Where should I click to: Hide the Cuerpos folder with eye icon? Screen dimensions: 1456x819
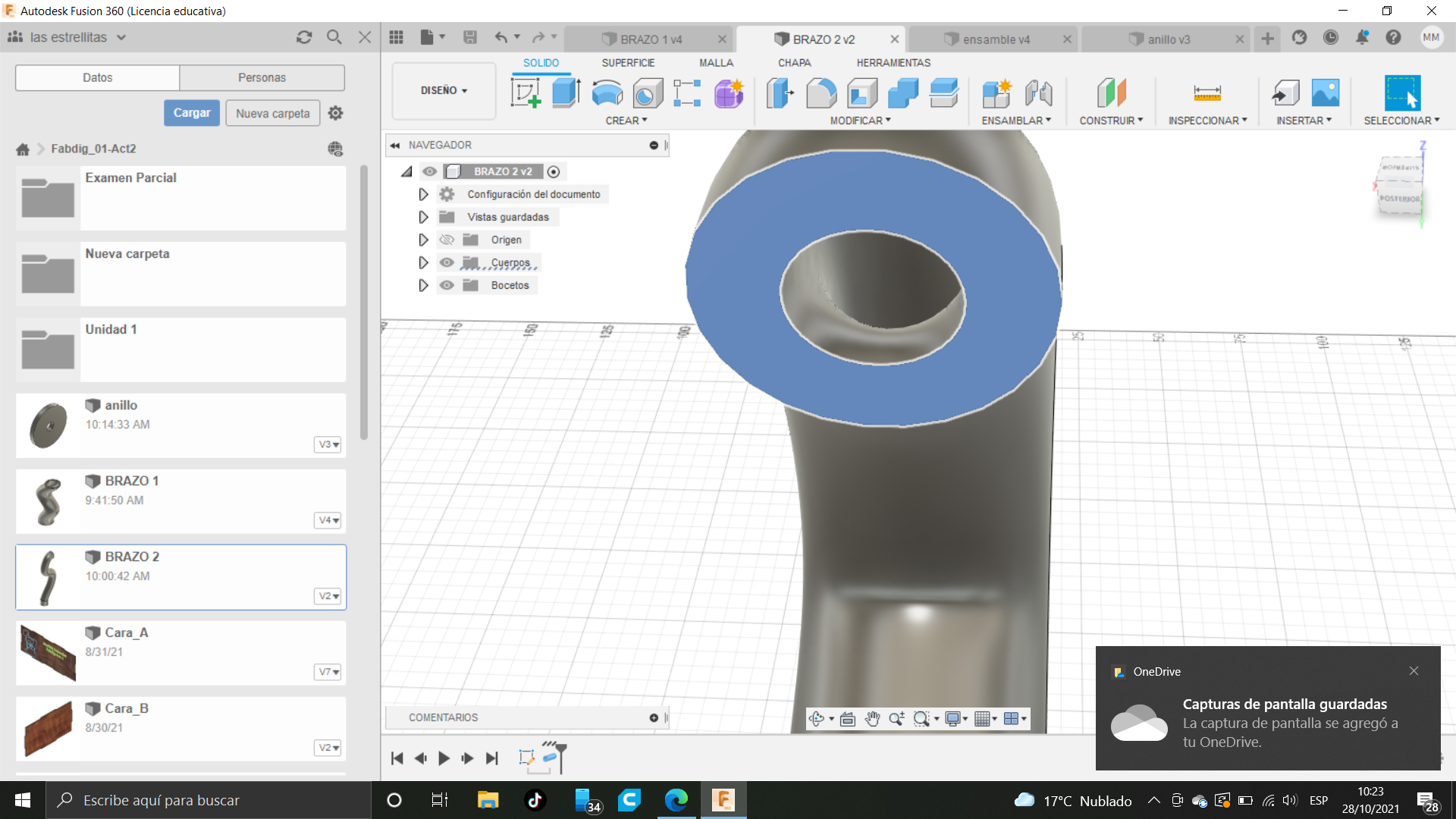(x=447, y=262)
